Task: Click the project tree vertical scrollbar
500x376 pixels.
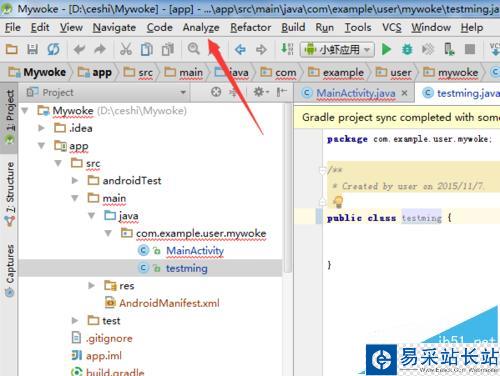Action: (288, 188)
